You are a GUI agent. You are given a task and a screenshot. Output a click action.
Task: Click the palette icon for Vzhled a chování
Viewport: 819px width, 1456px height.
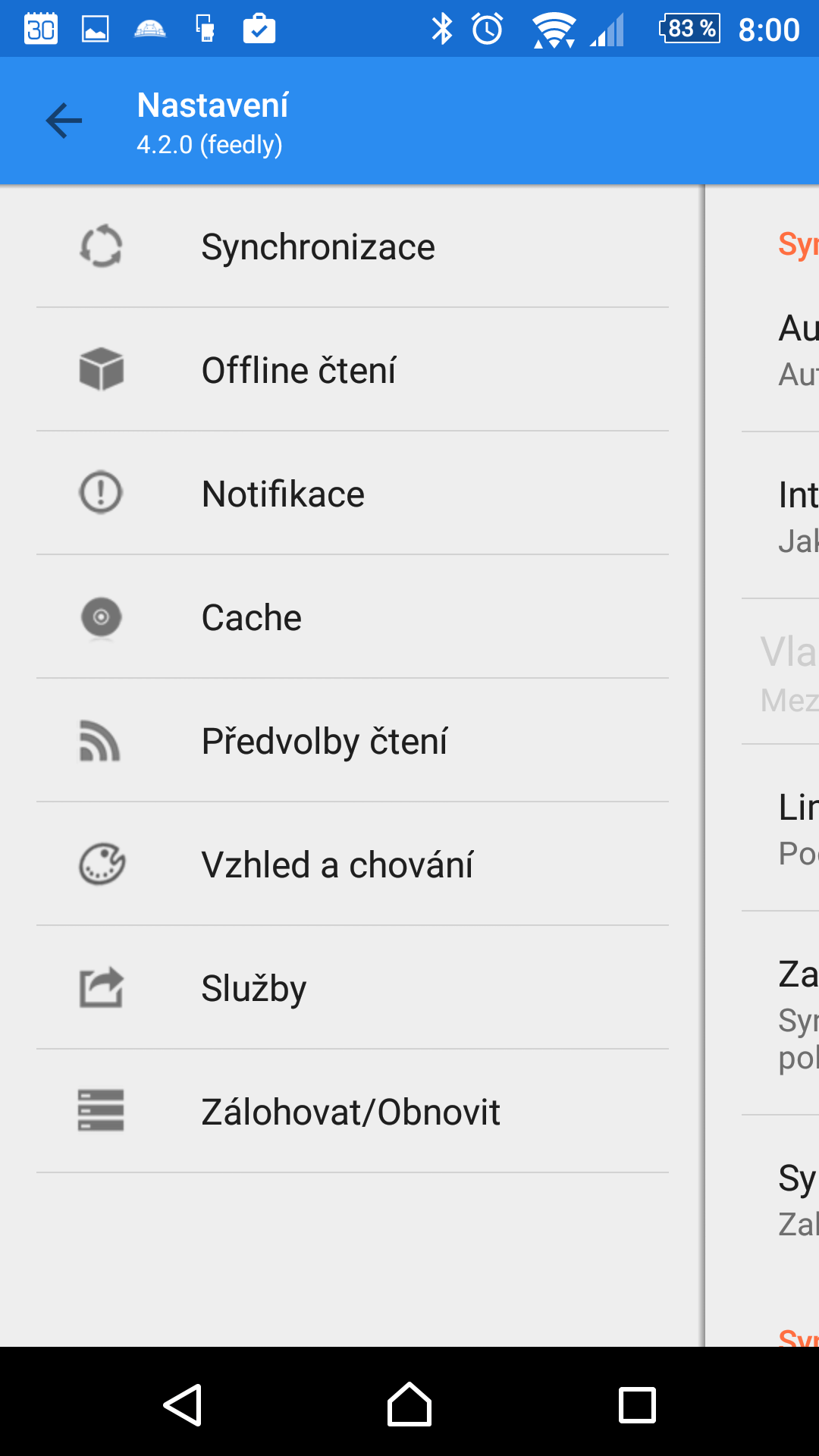click(x=102, y=864)
